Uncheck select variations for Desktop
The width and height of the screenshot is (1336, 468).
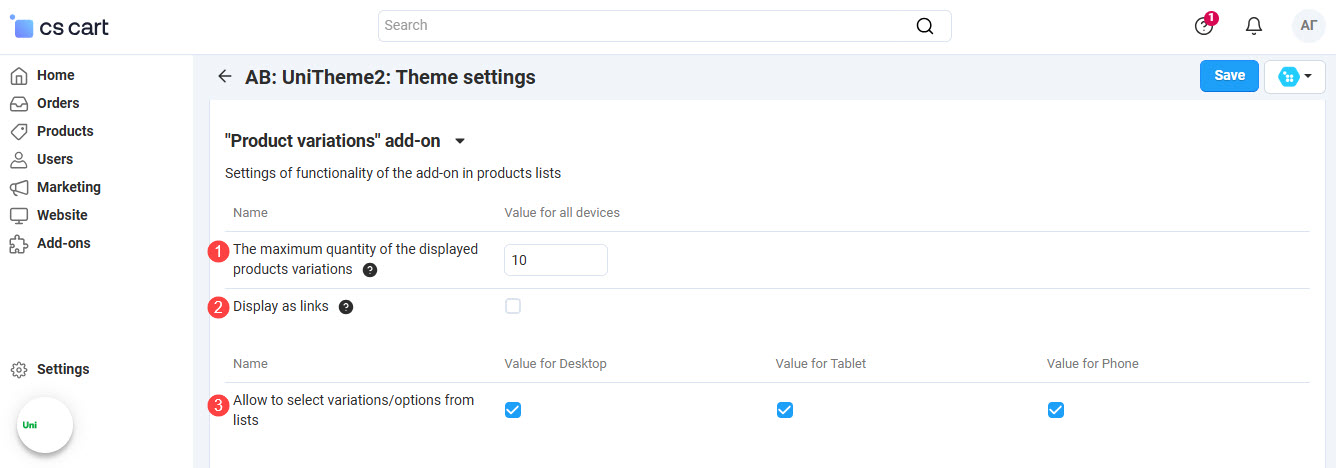pos(513,409)
